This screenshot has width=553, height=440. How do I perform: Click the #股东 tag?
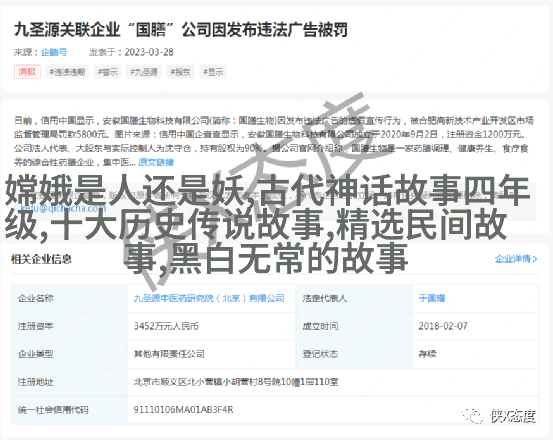[180, 72]
